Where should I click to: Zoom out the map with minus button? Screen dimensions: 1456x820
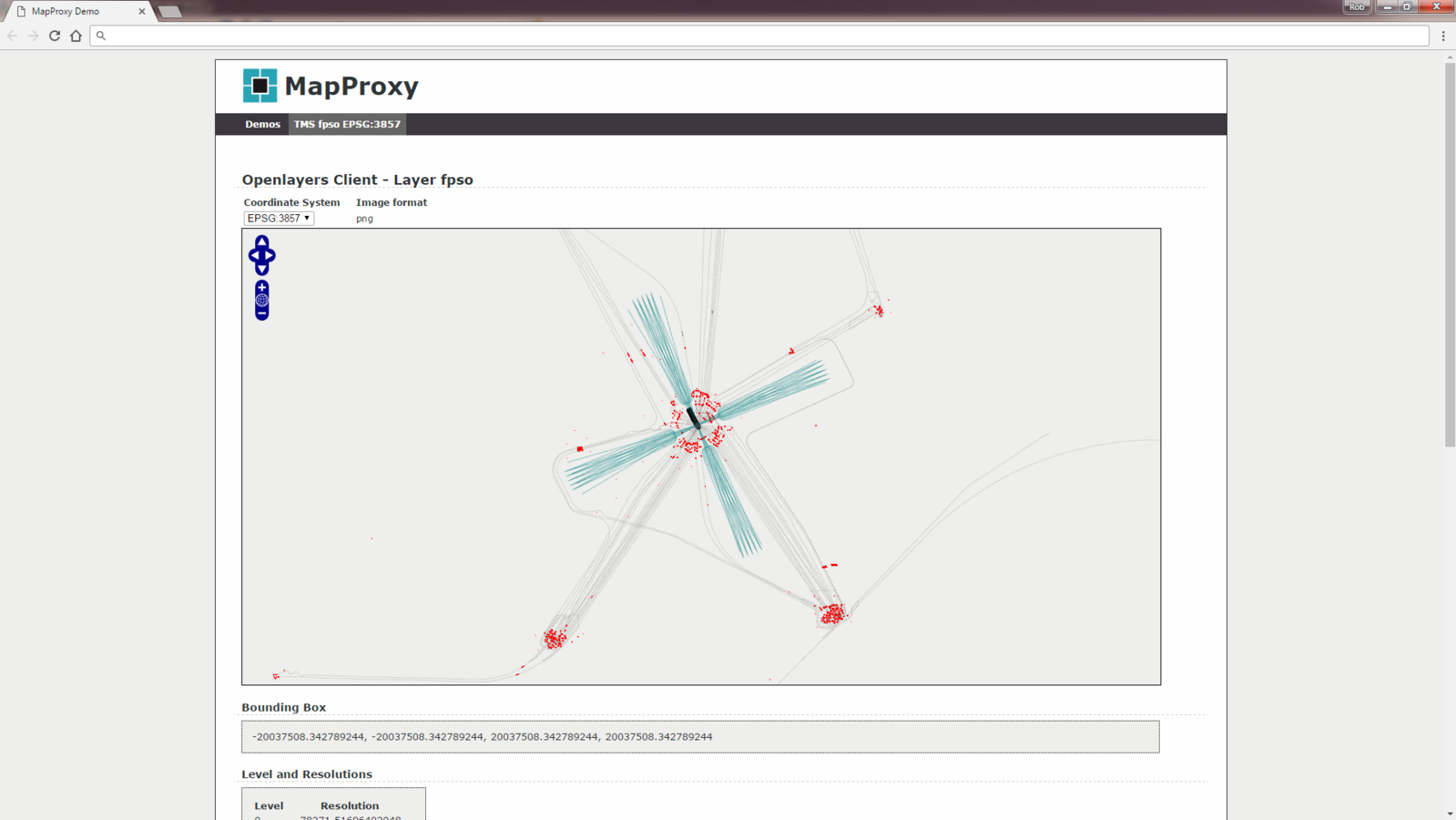pos(262,313)
